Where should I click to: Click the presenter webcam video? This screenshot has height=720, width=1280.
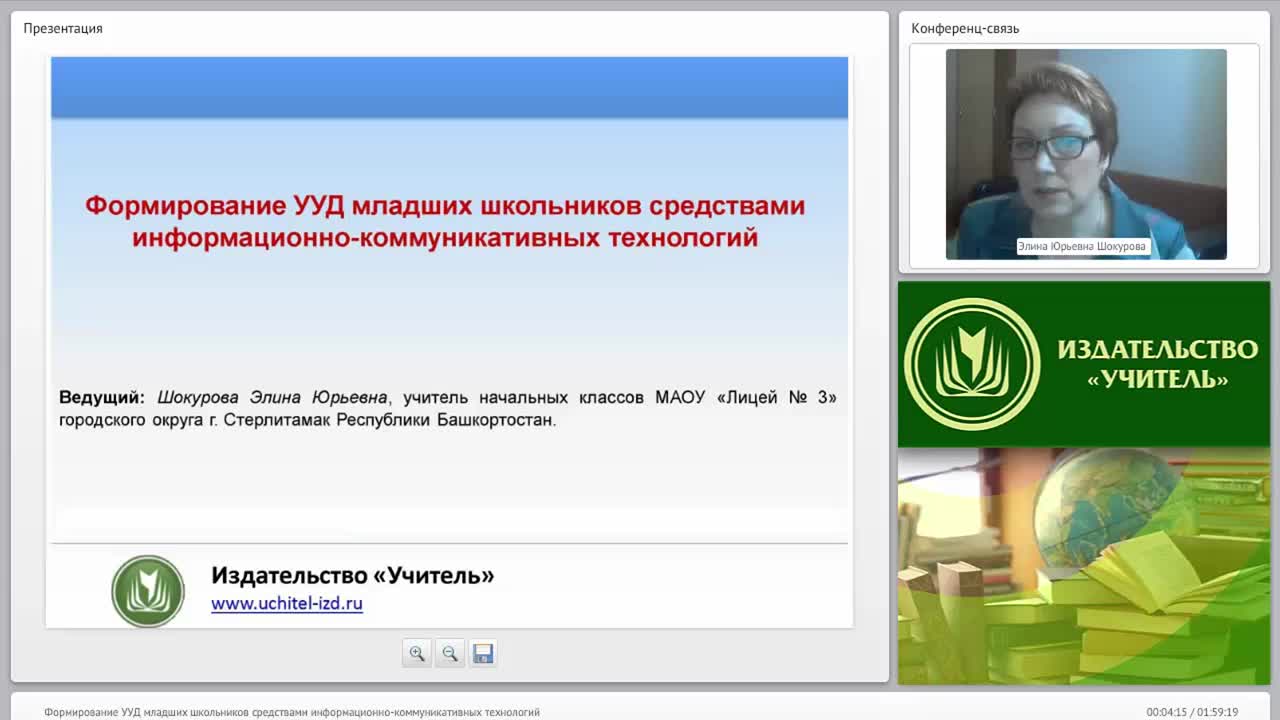(1086, 154)
